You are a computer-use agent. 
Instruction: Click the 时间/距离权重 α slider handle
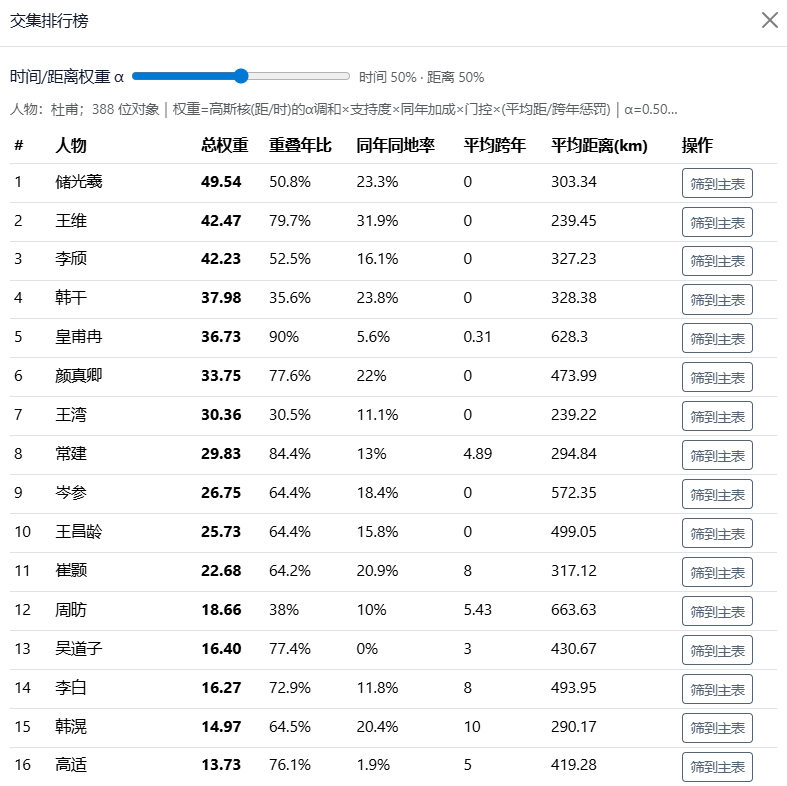pos(241,76)
